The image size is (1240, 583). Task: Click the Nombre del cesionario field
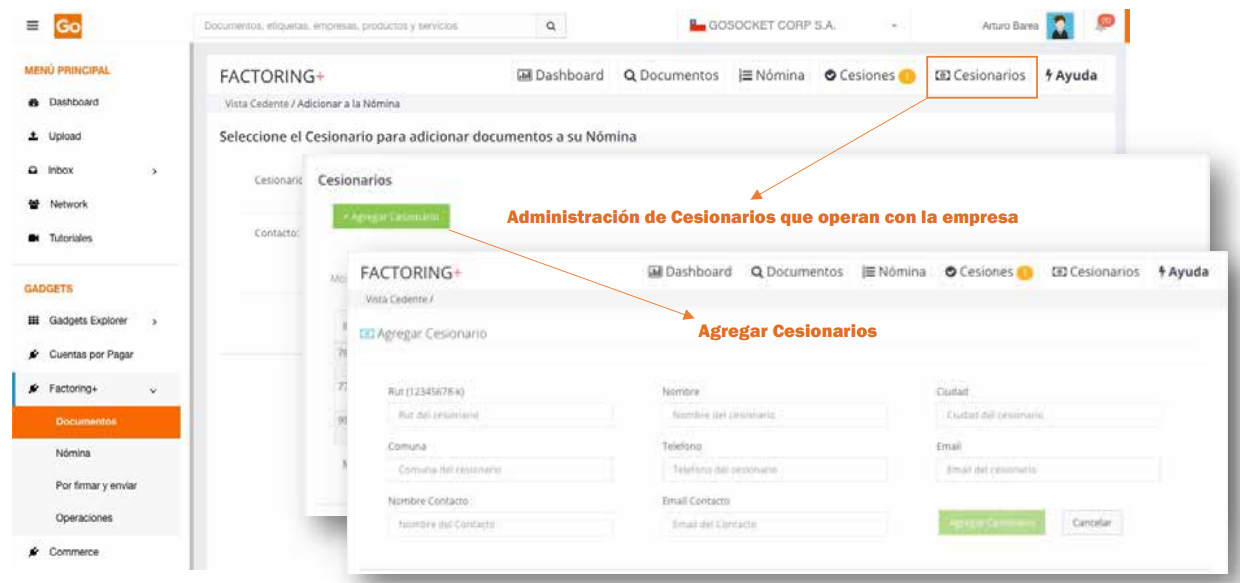pyautogui.click(x=774, y=414)
